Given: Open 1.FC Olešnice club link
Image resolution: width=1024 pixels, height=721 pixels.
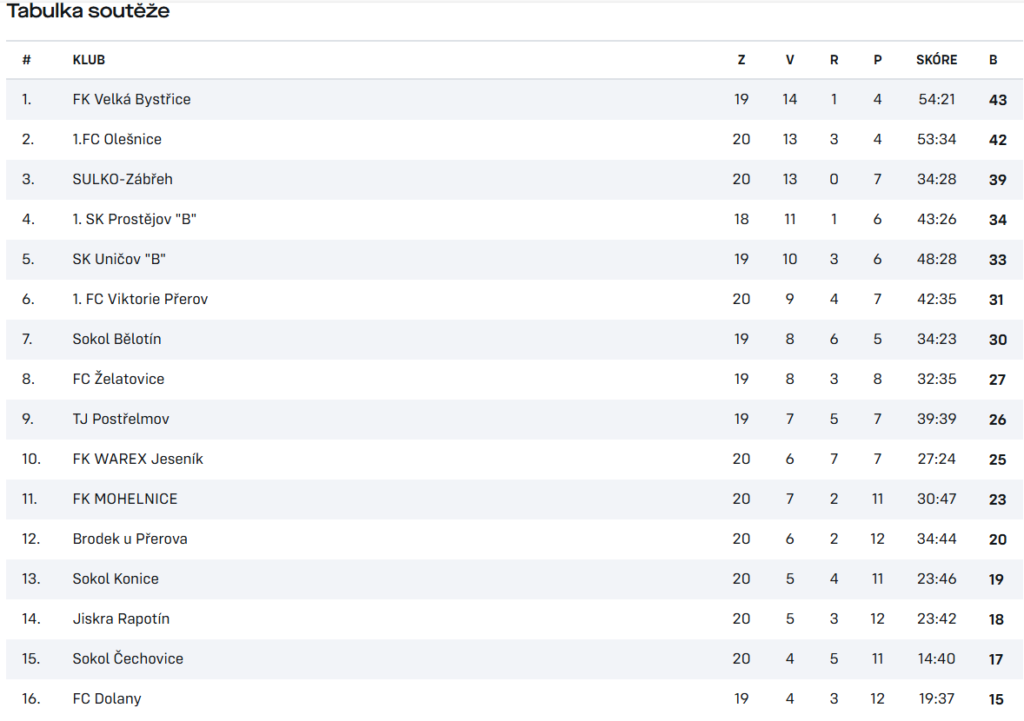Looking at the screenshot, I should 117,139.
